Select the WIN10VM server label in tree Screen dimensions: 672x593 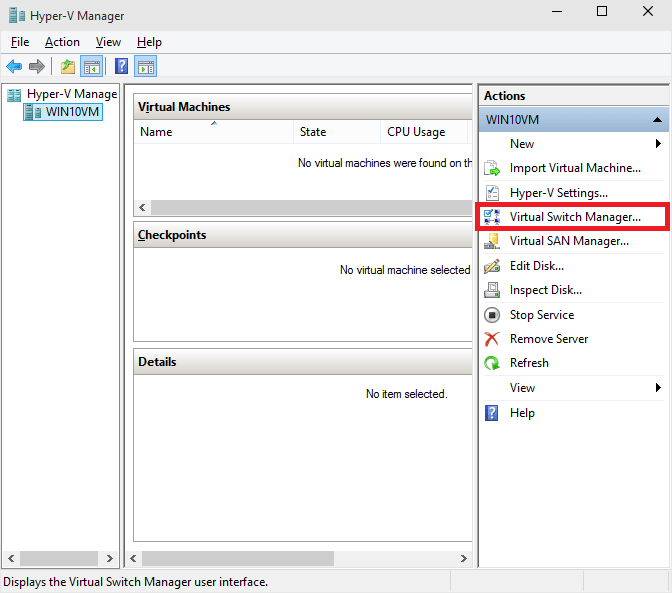(72, 112)
